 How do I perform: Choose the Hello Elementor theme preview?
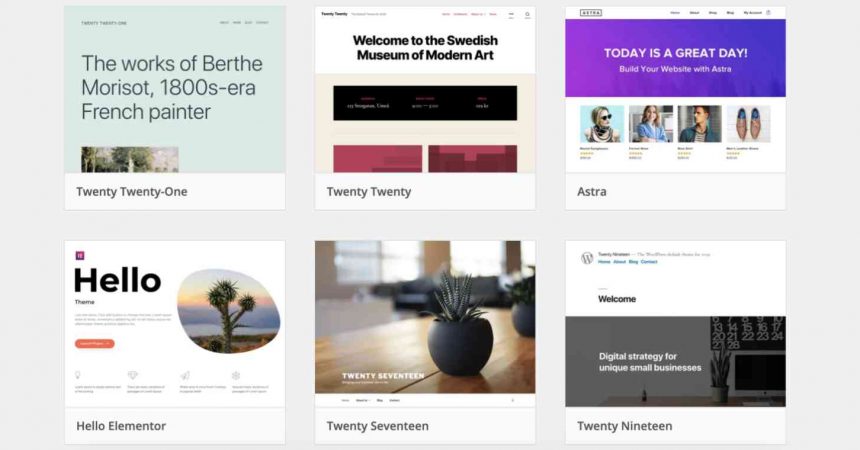tap(175, 324)
